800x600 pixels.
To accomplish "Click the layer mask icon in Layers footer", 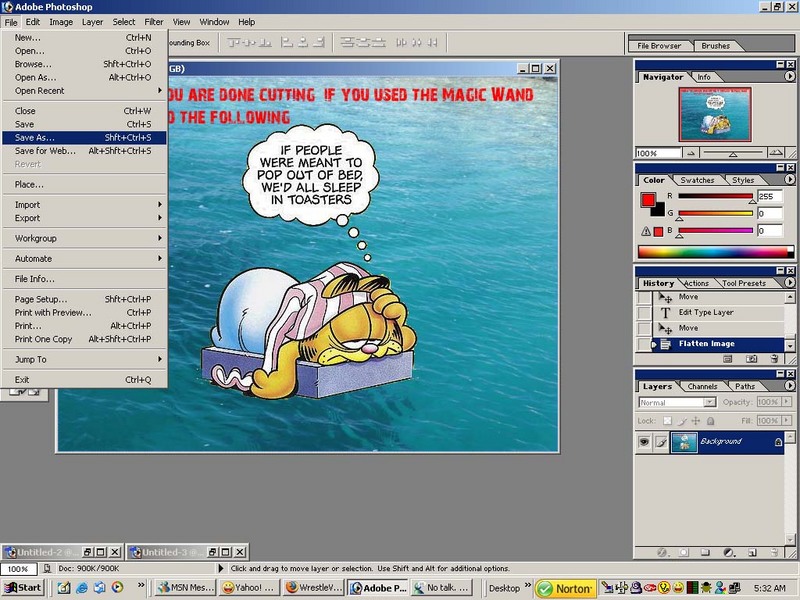I will [684, 552].
